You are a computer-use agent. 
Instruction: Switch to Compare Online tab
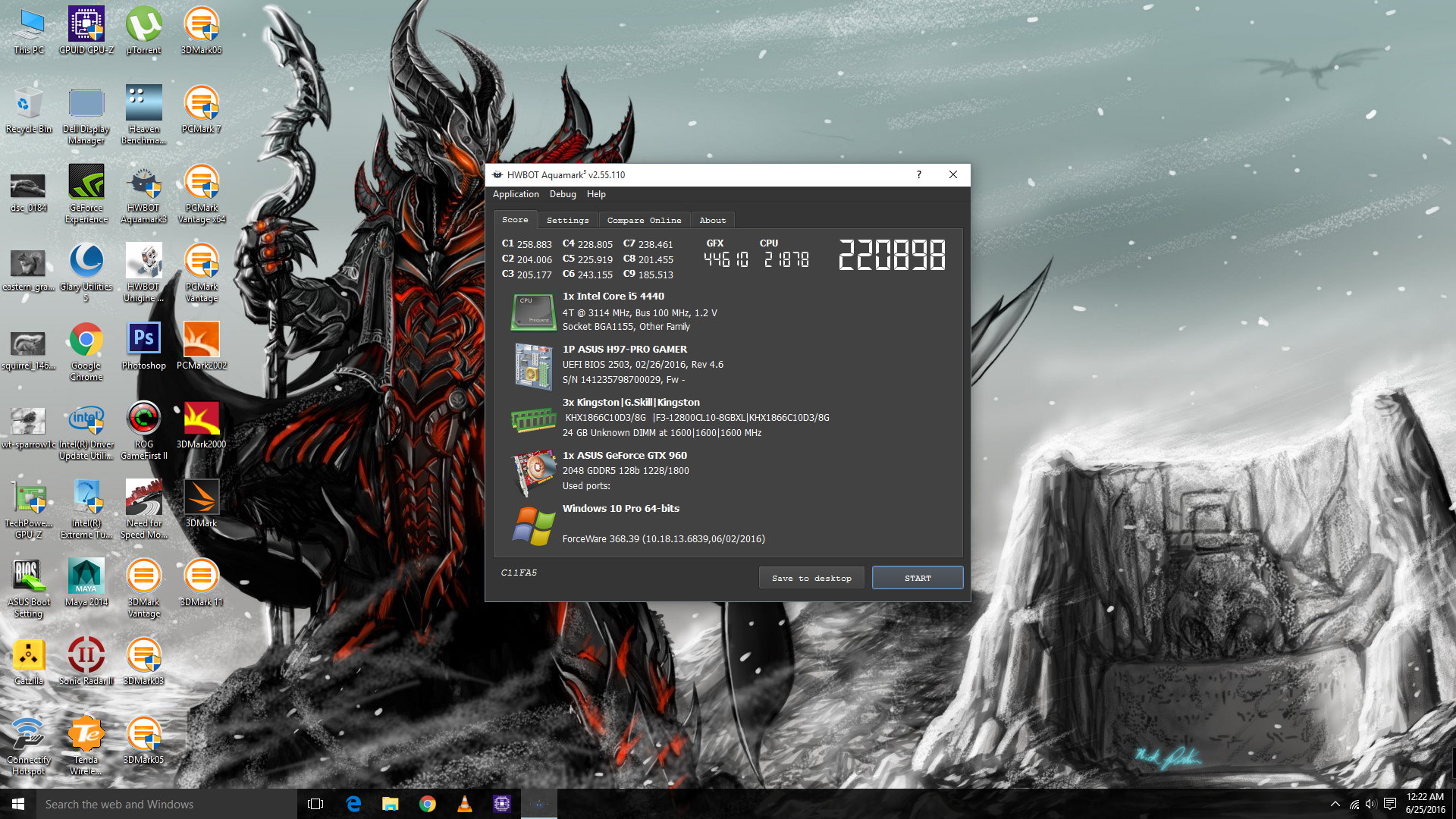click(645, 220)
